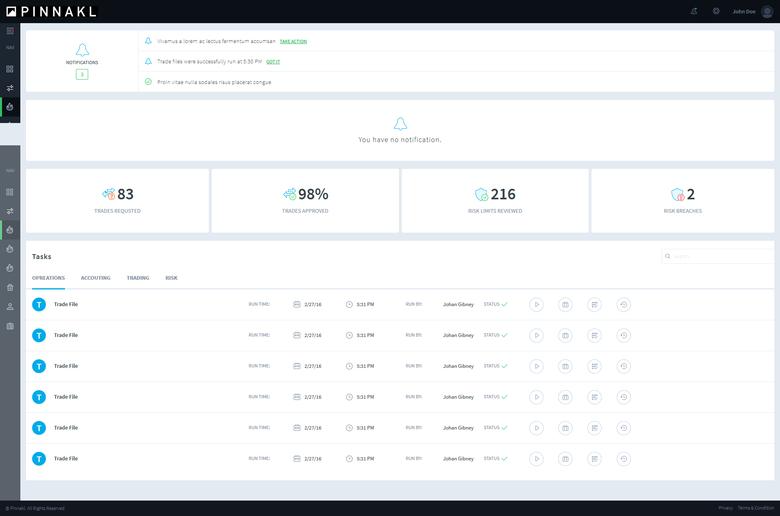Image resolution: width=780 pixels, height=516 pixels.
Task: Open the notification bell in the top bar
Action: [694, 11]
